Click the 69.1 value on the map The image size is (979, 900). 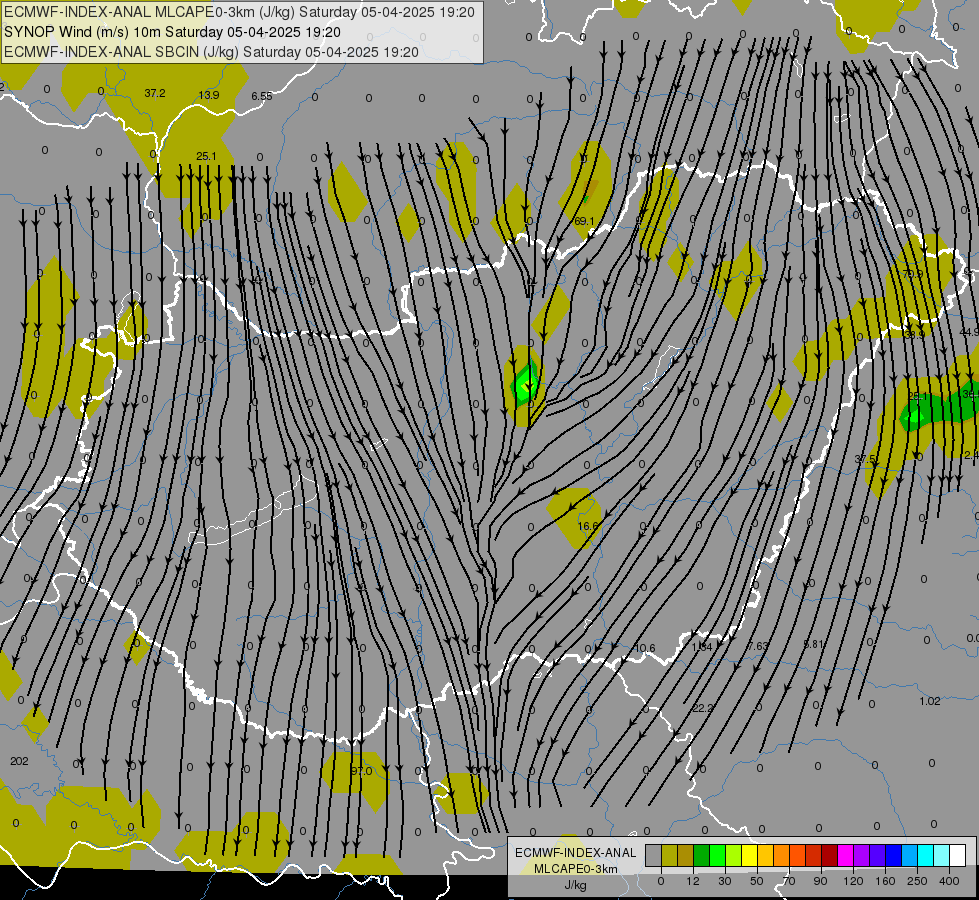tap(584, 221)
